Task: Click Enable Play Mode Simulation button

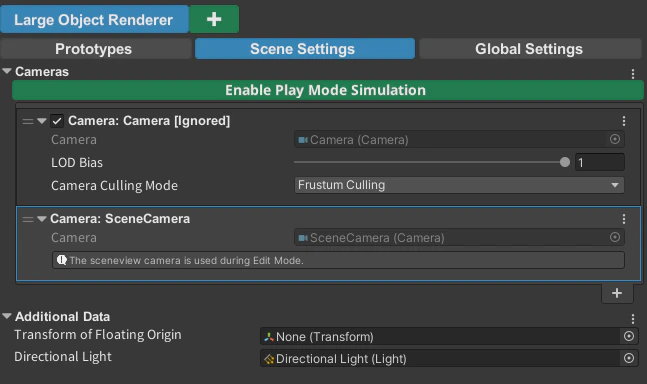Action: tap(328, 90)
